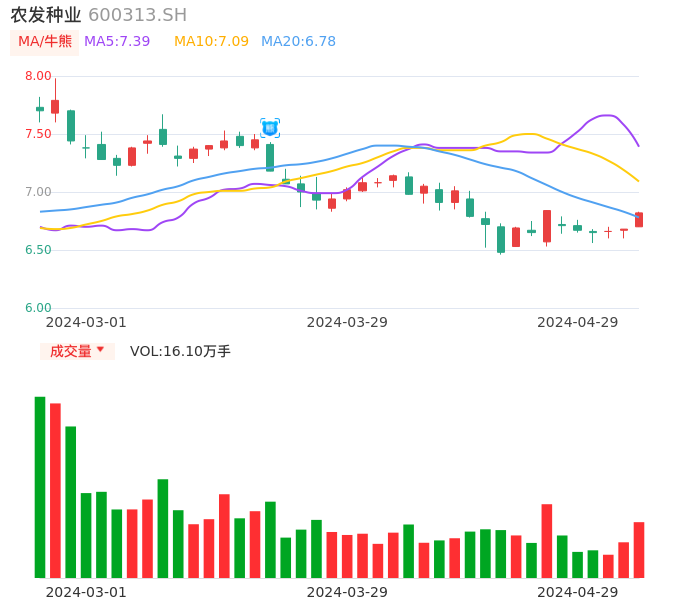Click the stock name 农发种业
This screenshot has width=686, height=606.
click(46, 15)
